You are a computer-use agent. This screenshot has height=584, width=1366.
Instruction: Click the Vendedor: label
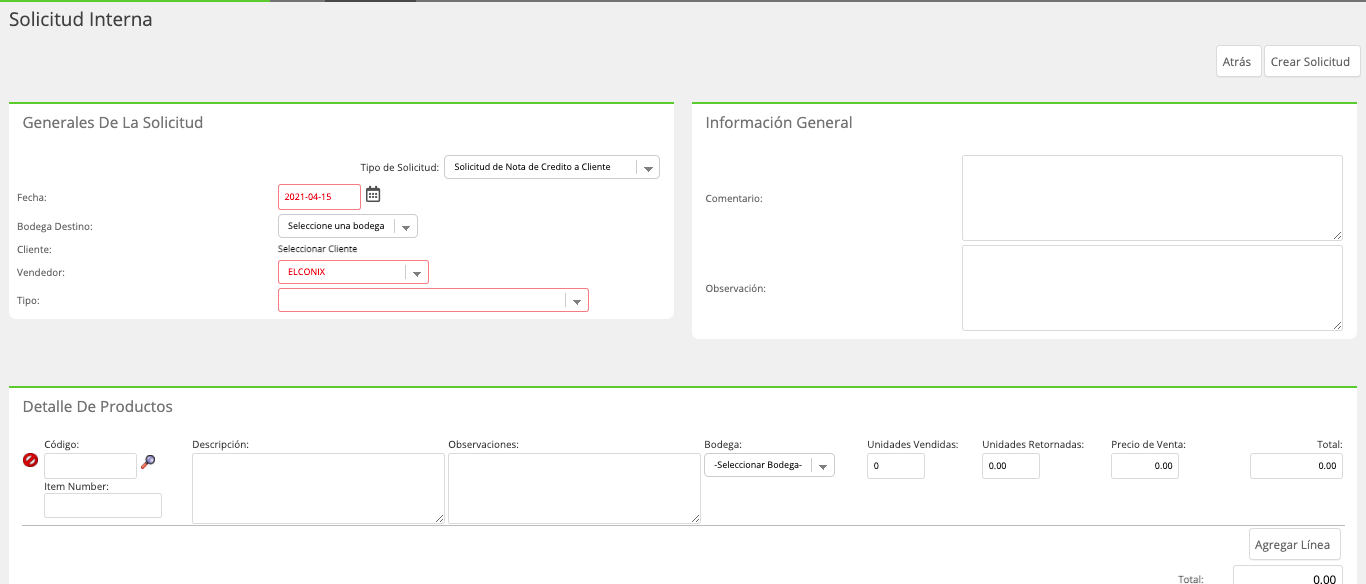pyautogui.click(x=41, y=272)
